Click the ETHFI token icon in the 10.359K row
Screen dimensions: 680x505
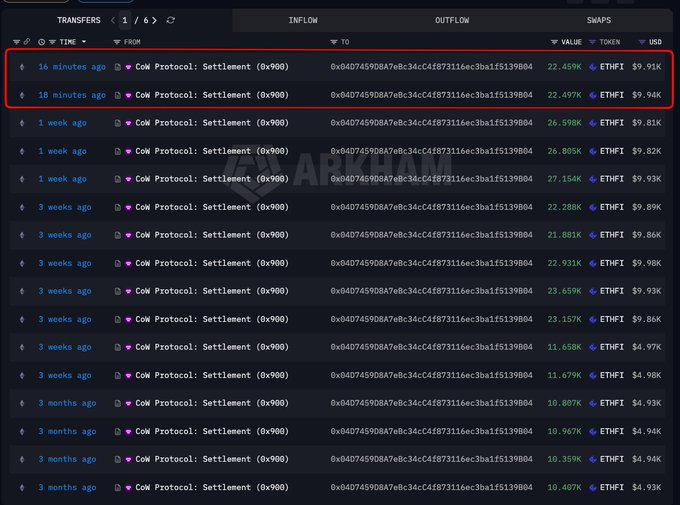(x=593, y=459)
